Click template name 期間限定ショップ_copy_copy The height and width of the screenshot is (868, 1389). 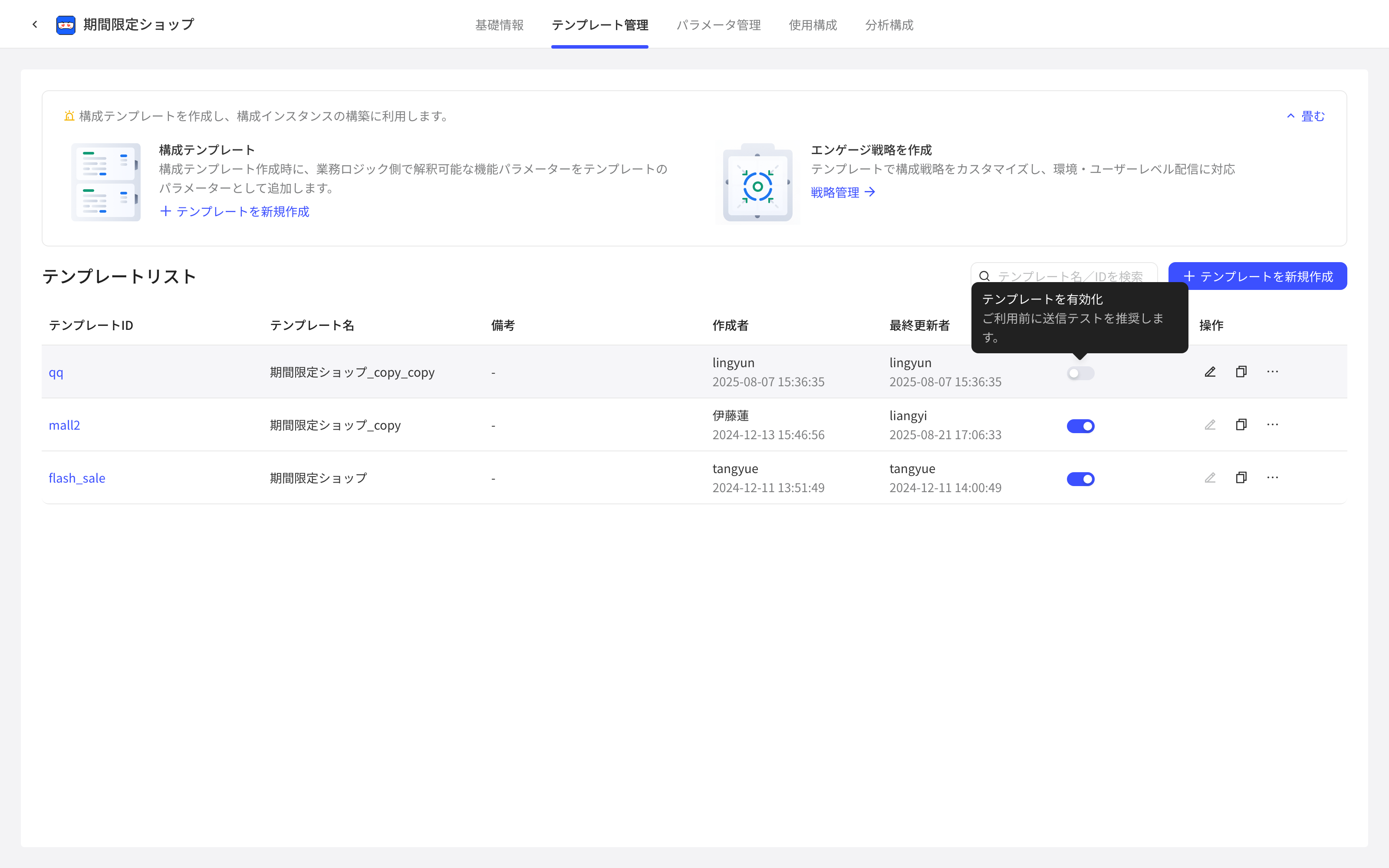click(x=352, y=372)
